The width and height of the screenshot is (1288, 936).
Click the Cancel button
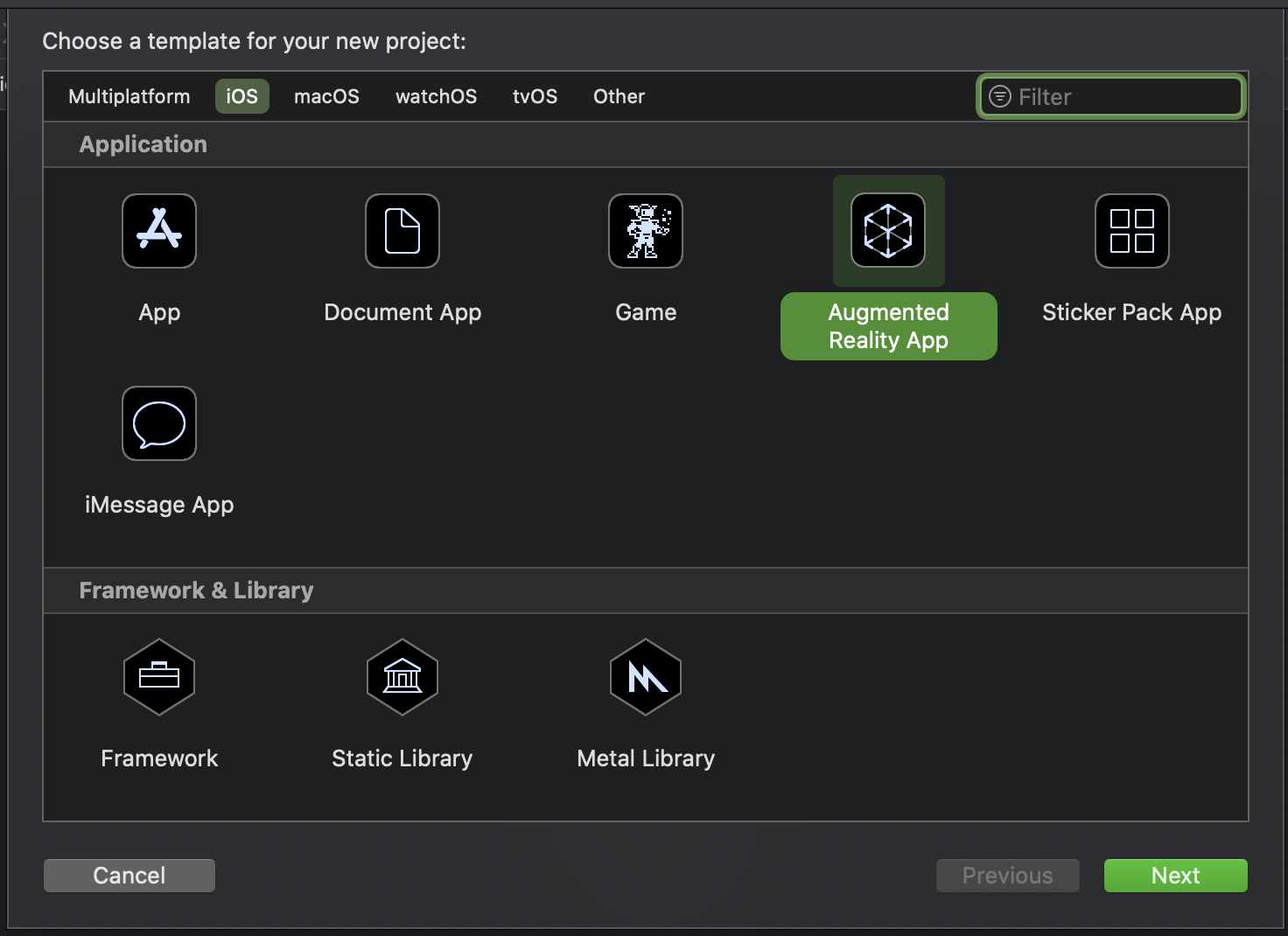(x=129, y=876)
